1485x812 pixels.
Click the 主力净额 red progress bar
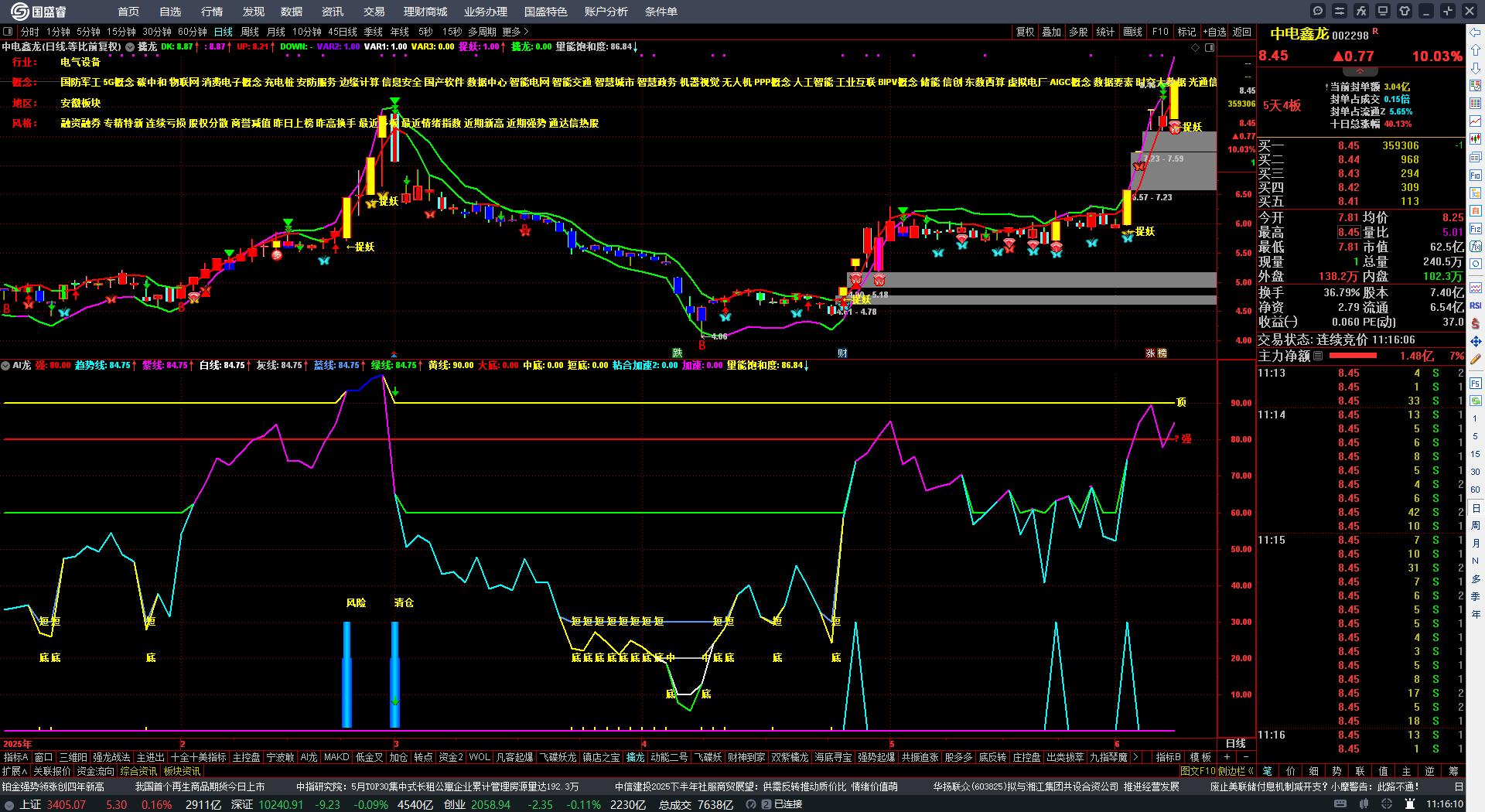point(1353,356)
